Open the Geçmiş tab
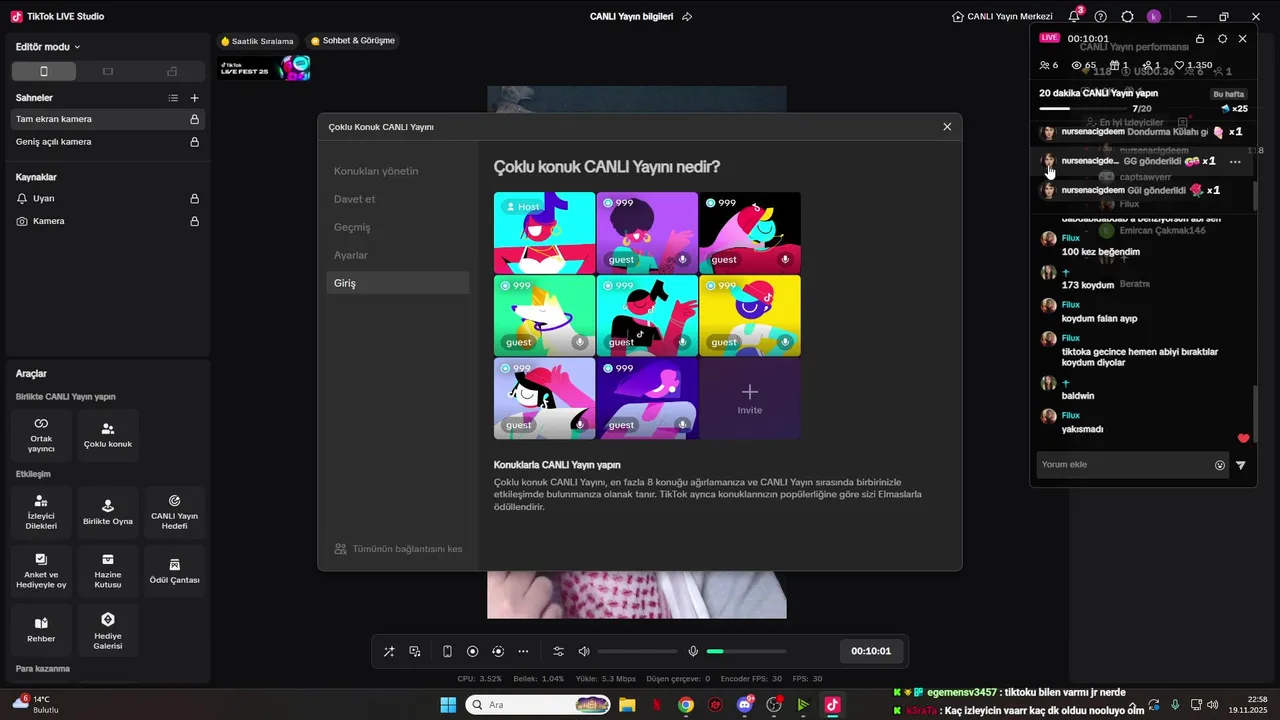 (397, 227)
